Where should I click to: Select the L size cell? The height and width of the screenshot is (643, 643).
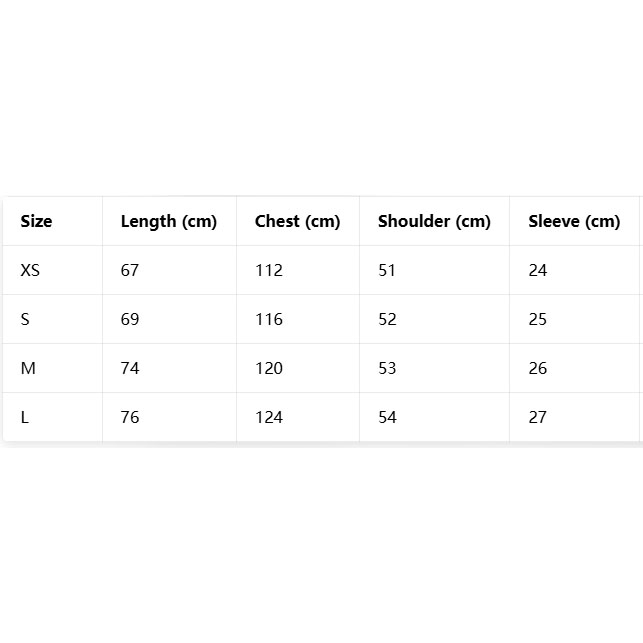tap(25, 417)
